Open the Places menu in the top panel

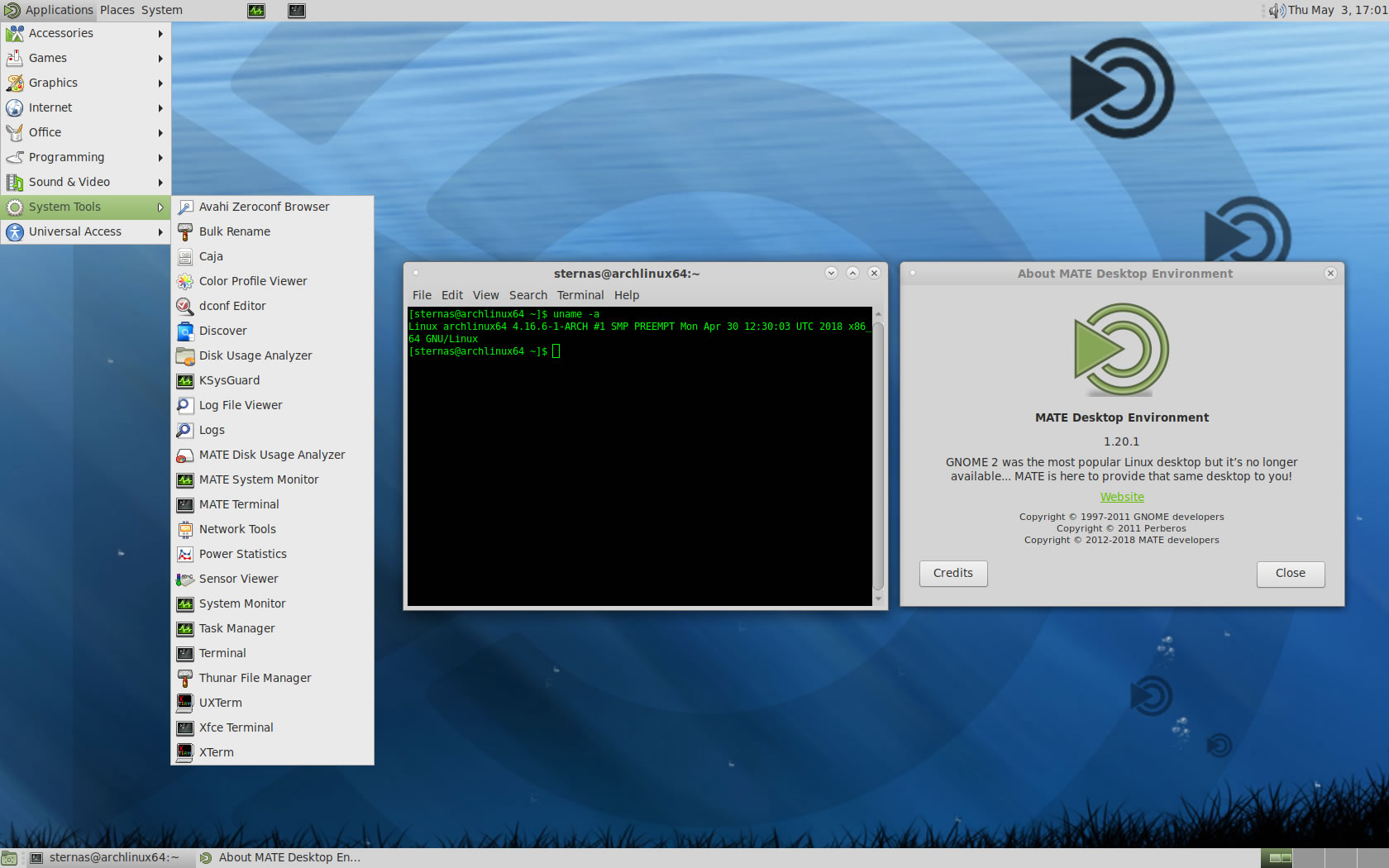(x=117, y=10)
